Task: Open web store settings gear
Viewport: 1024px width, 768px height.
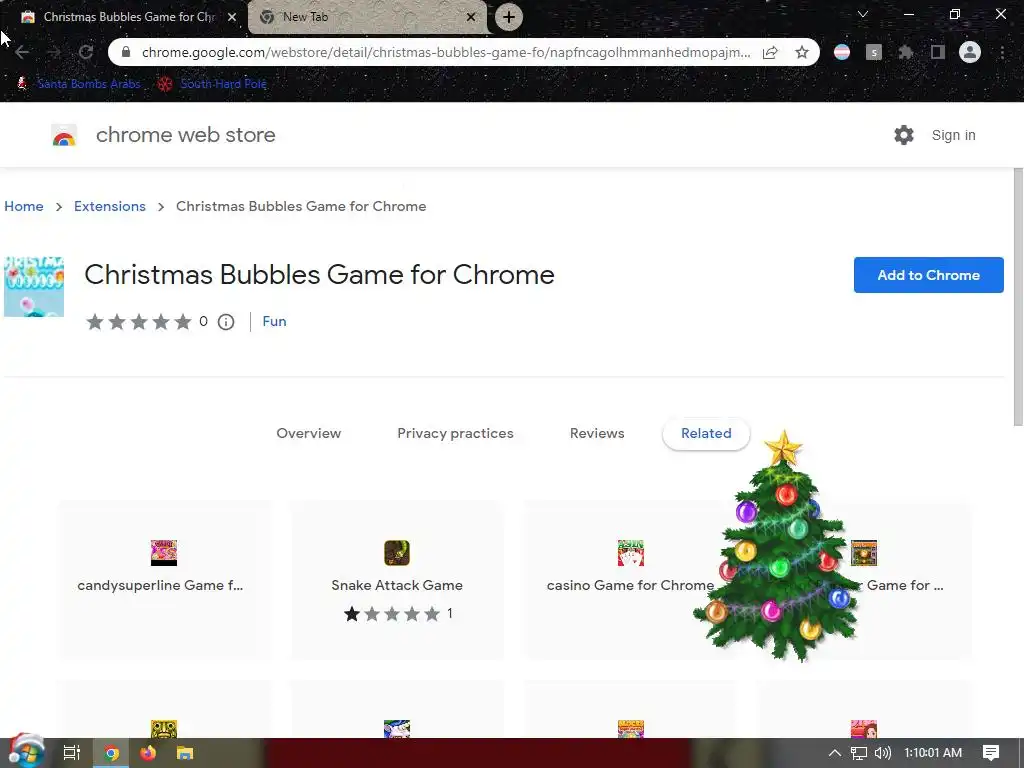Action: coord(904,135)
